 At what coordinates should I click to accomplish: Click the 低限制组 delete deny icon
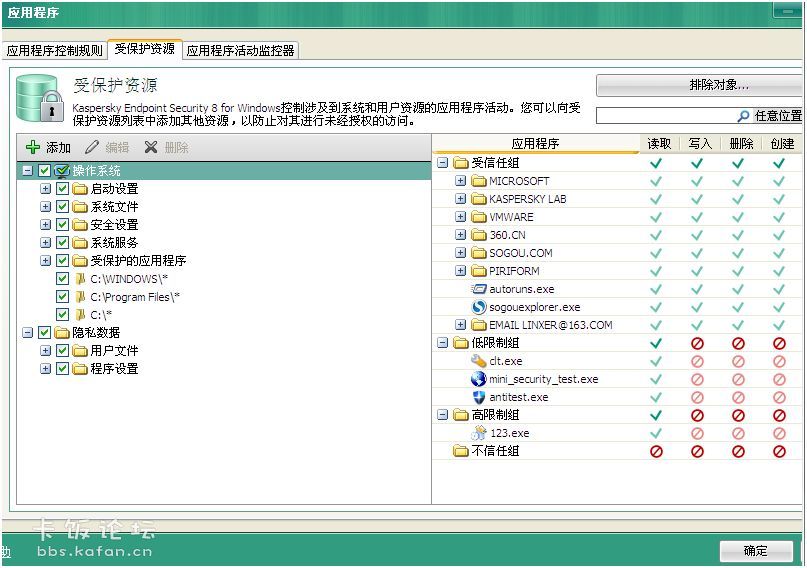738,343
